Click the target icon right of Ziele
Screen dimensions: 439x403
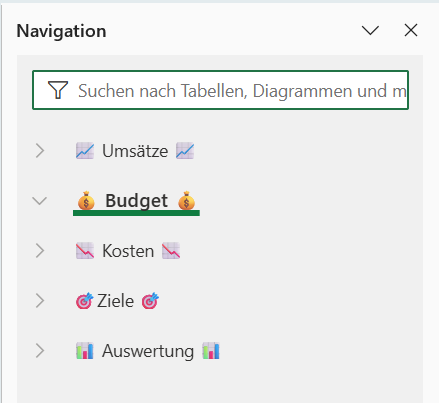(x=150, y=301)
